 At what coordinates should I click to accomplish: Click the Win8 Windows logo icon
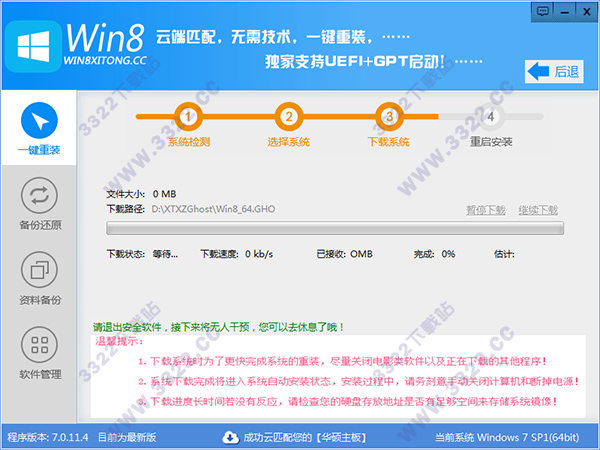click(33, 46)
